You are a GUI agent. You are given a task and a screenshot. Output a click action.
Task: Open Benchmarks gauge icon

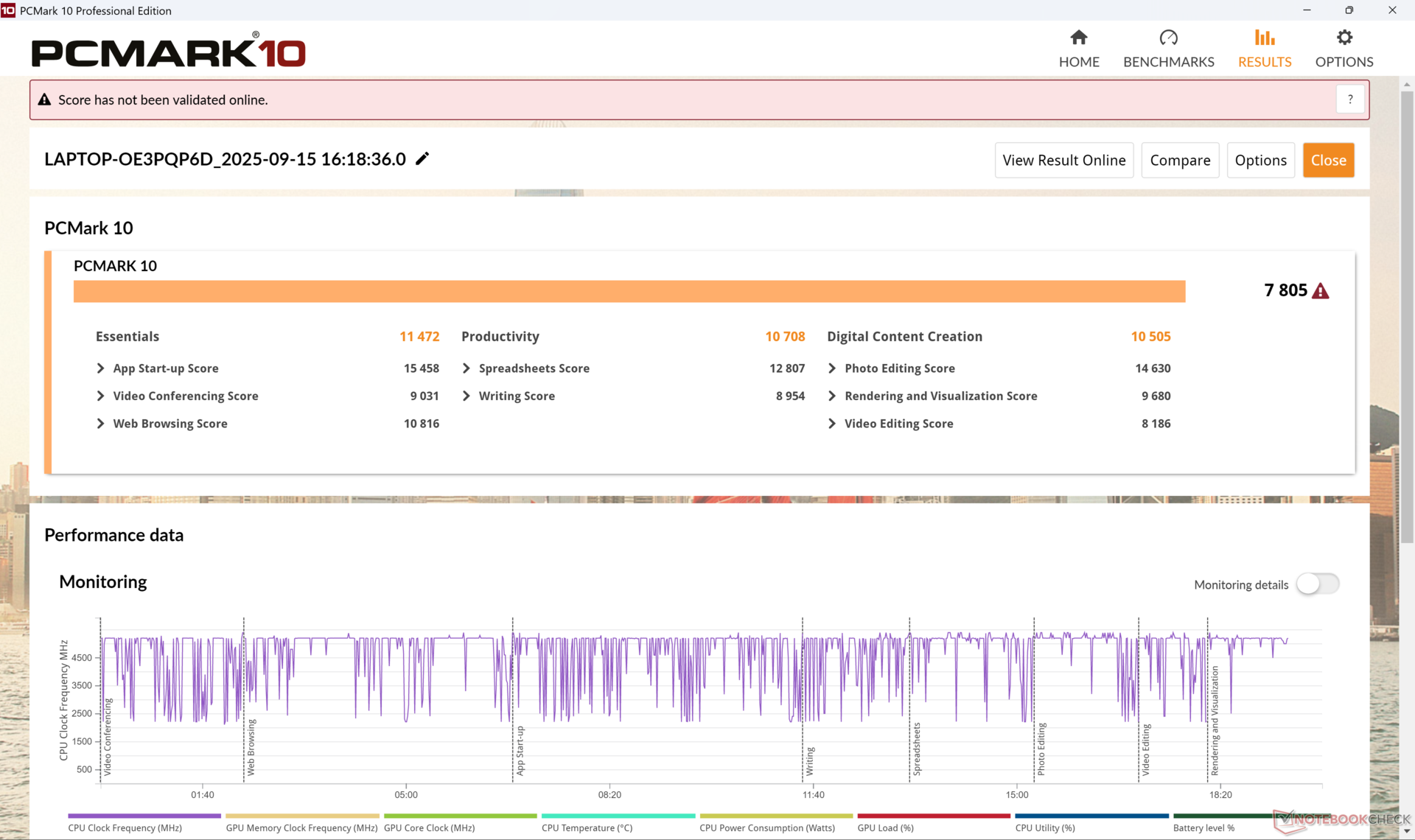tap(1168, 38)
